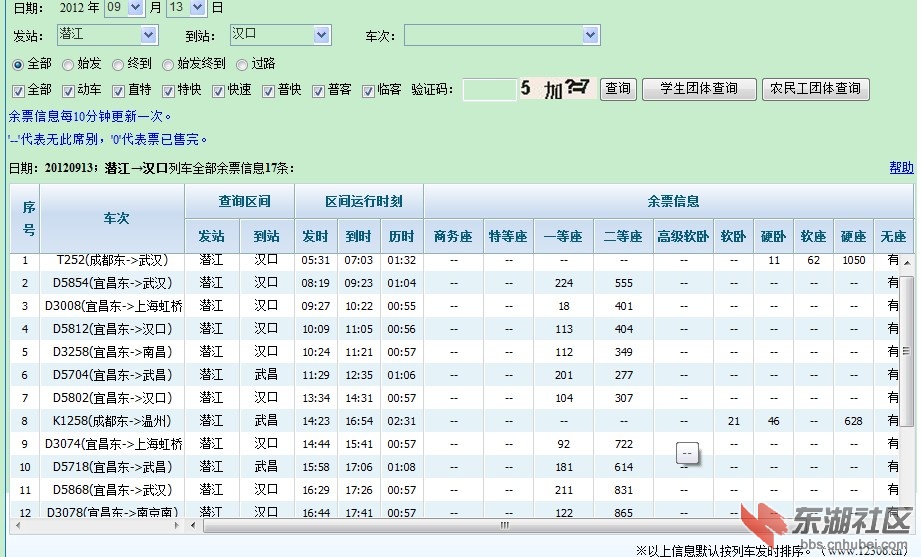Click the 车次 column header
Viewport: 921px width, 557px height.
(x=112, y=219)
